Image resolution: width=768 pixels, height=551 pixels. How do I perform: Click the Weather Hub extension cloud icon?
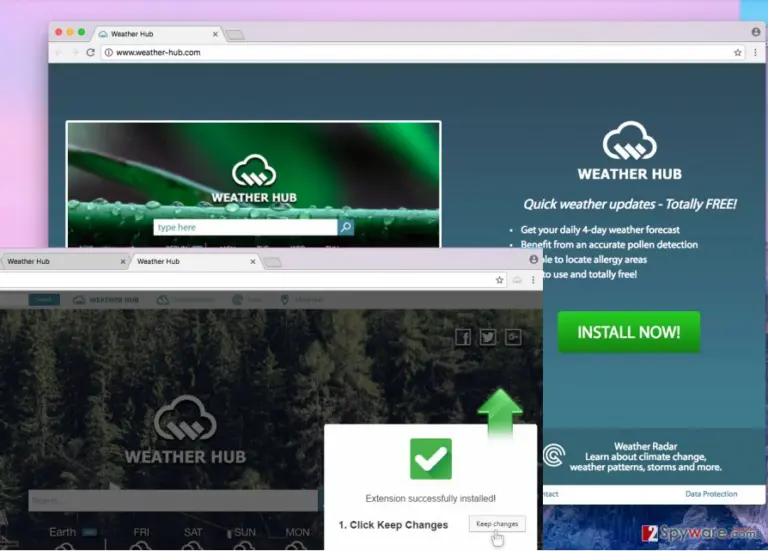pyautogui.click(x=517, y=280)
